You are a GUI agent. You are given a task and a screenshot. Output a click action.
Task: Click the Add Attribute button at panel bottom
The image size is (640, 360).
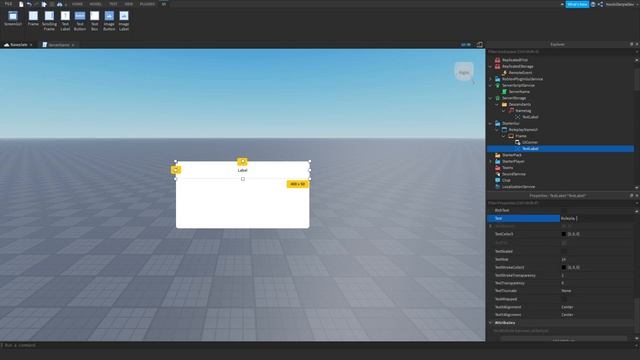(x=564, y=339)
